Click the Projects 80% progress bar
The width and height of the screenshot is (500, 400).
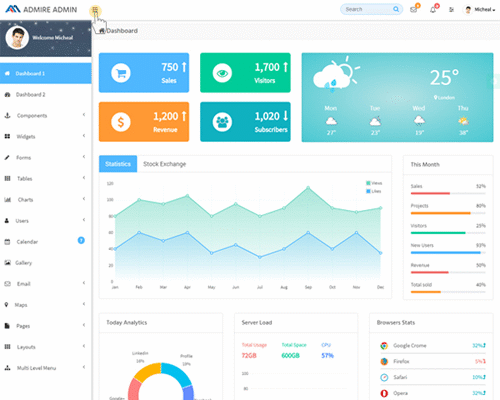click(448, 213)
